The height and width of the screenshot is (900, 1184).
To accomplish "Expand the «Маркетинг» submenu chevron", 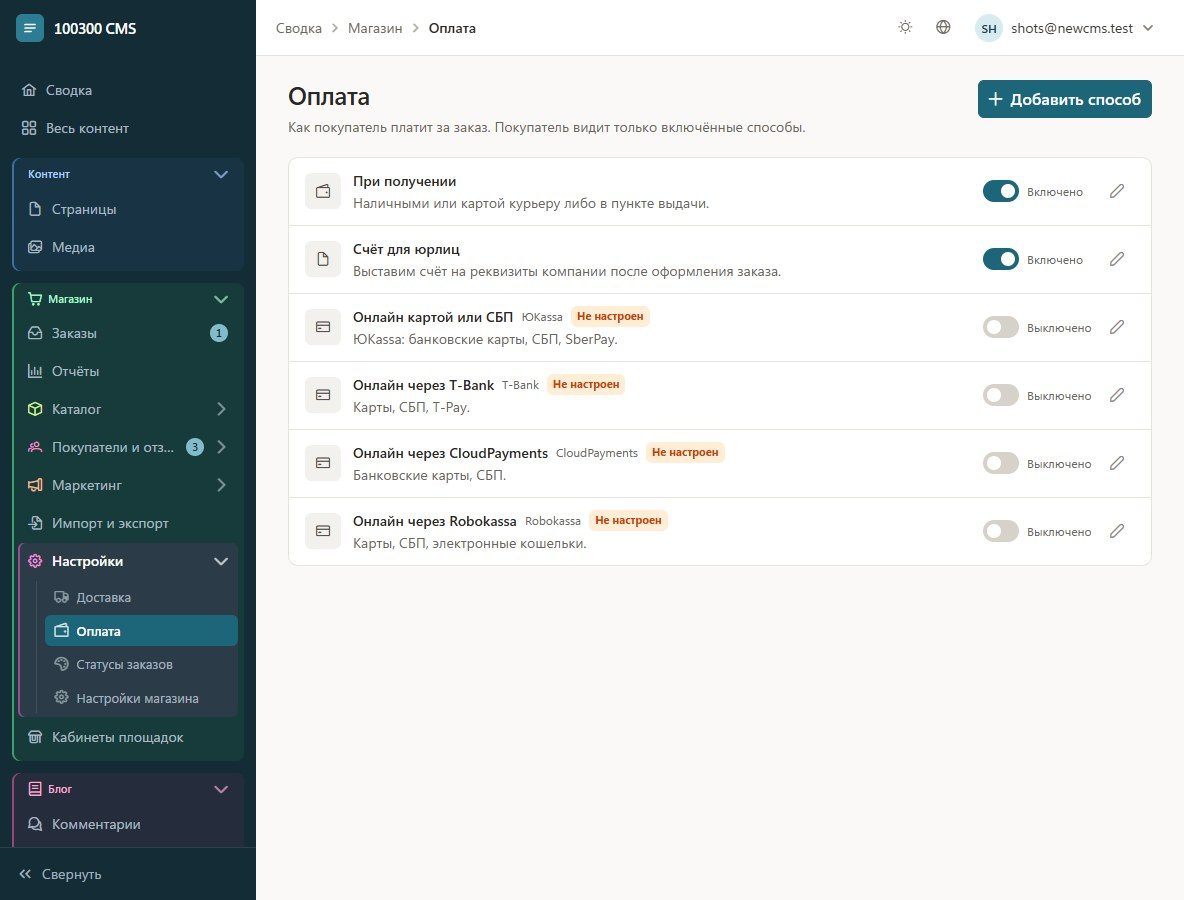I will [x=221, y=485].
